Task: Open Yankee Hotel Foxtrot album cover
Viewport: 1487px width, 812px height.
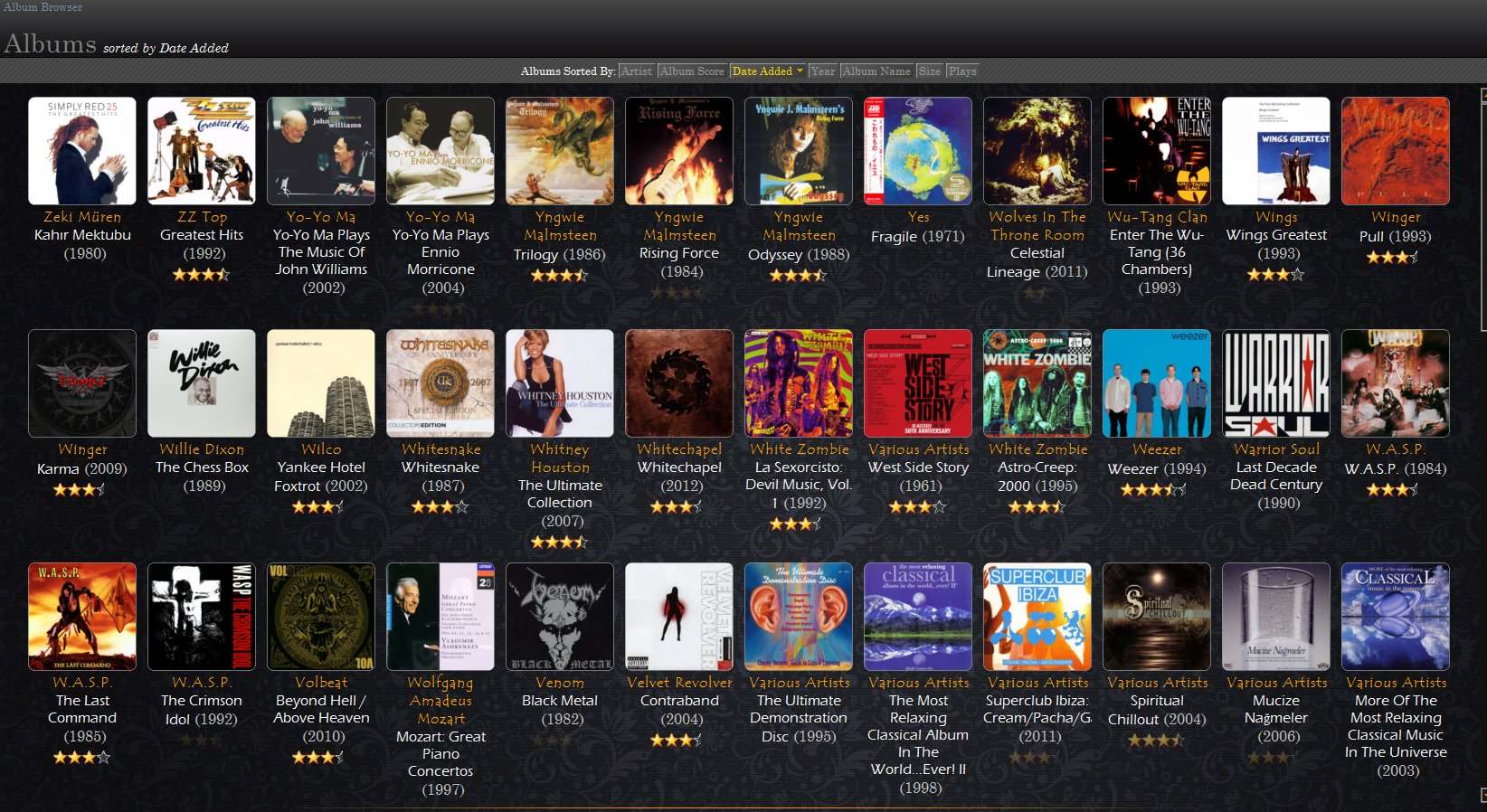Action: pyautogui.click(x=321, y=383)
